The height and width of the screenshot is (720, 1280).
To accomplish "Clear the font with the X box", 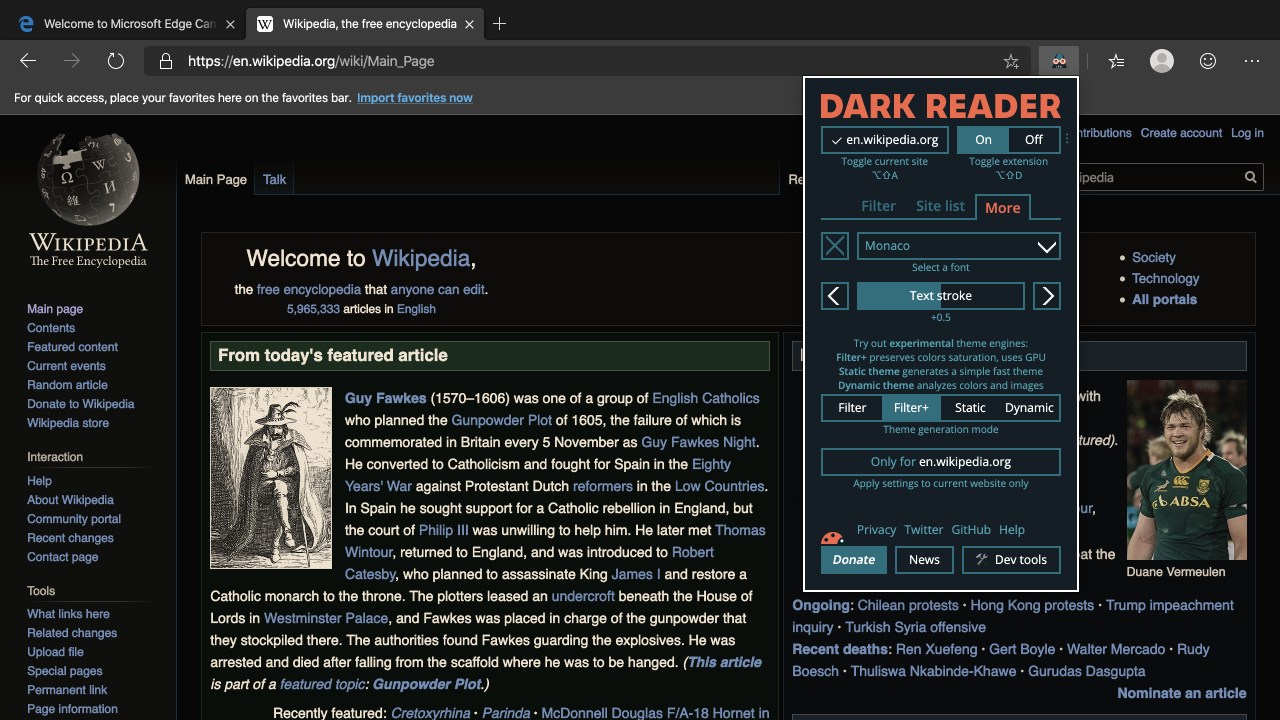I will 835,246.
